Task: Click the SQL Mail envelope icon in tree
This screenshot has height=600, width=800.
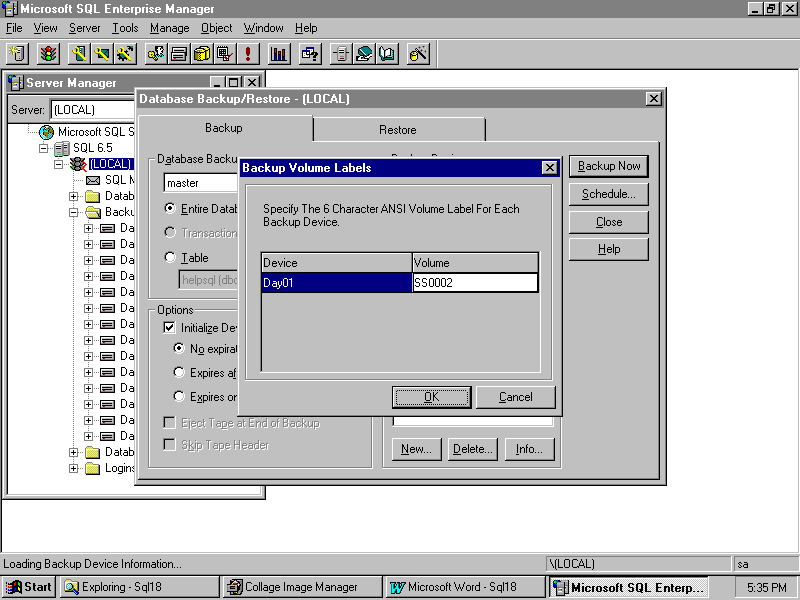Action: pyautogui.click(x=93, y=180)
